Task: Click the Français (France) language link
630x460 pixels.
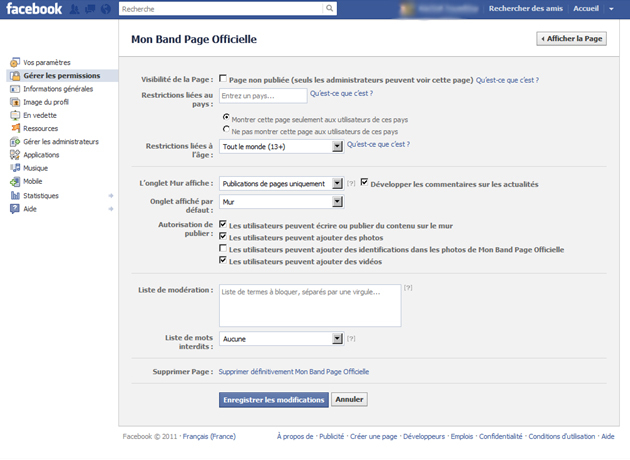Action: pos(209,436)
